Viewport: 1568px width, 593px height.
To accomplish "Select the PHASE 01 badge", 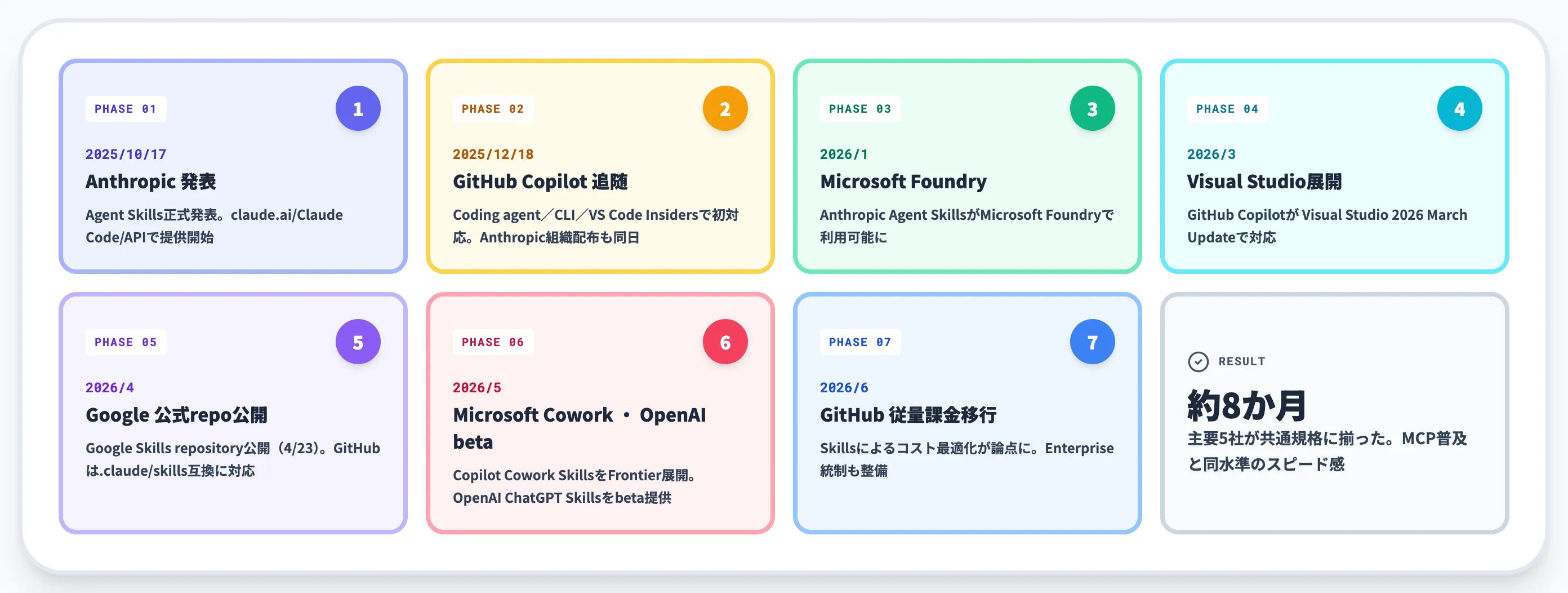I will point(126,108).
